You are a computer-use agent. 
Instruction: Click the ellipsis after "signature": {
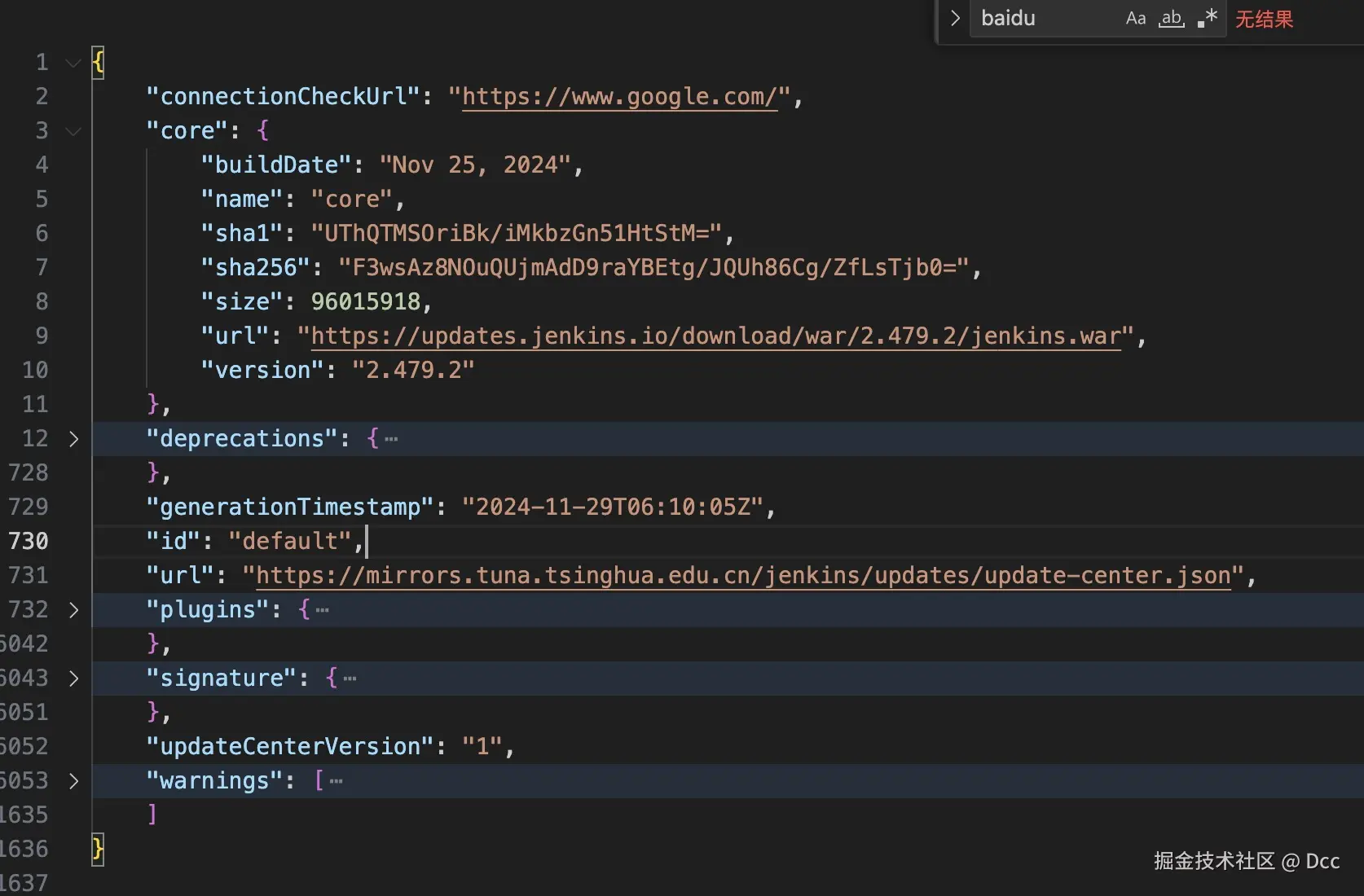(x=350, y=679)
